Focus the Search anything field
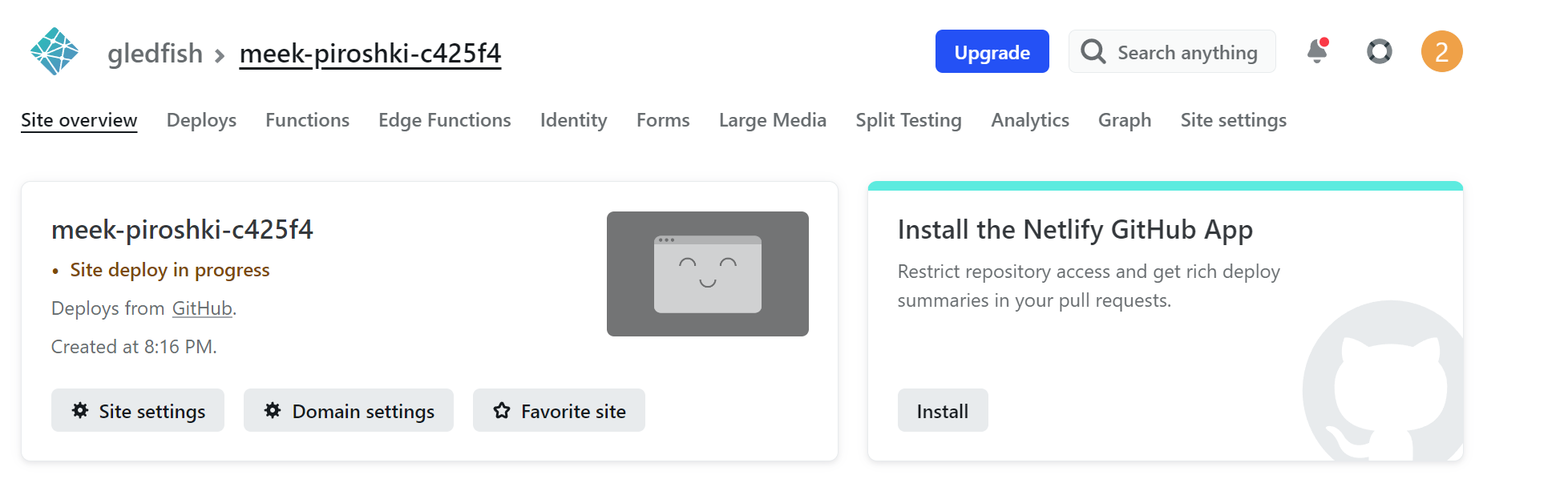1568x479 pixels. pos(1172,51)
